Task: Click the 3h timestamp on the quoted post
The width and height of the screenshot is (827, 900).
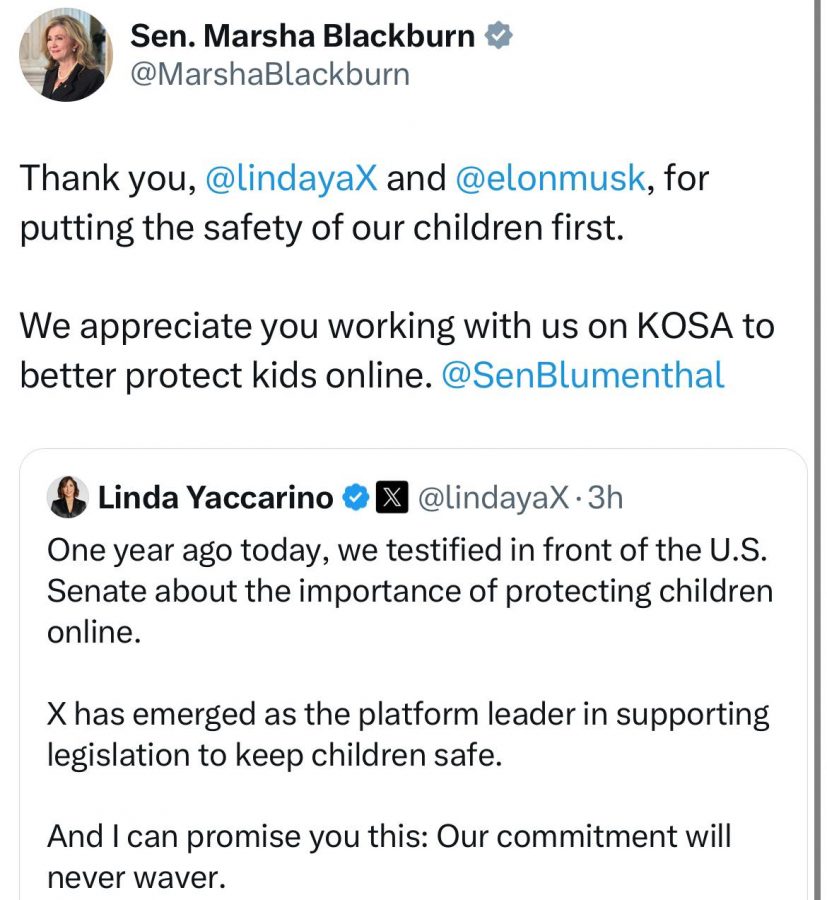Action: 605,497
